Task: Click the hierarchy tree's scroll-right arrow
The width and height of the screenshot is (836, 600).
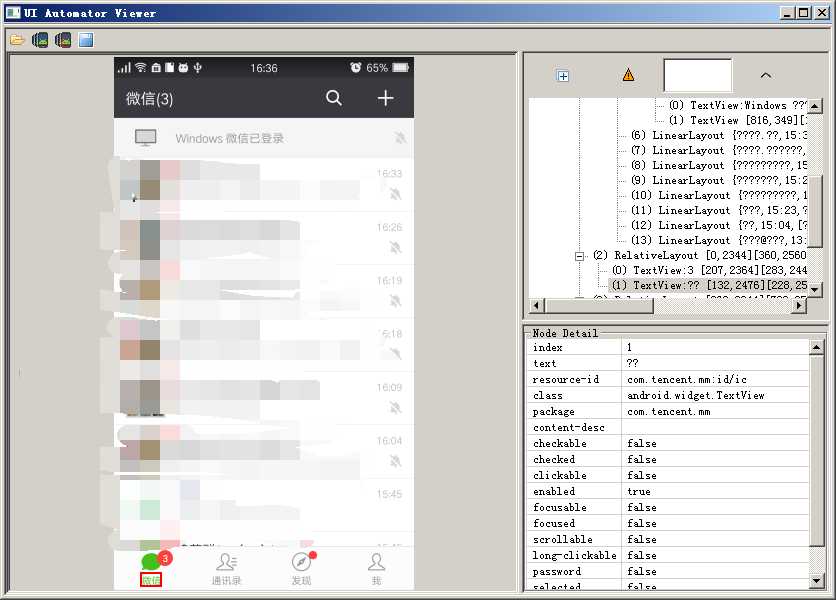Action: pyautogui.click(x=798, y=306)
